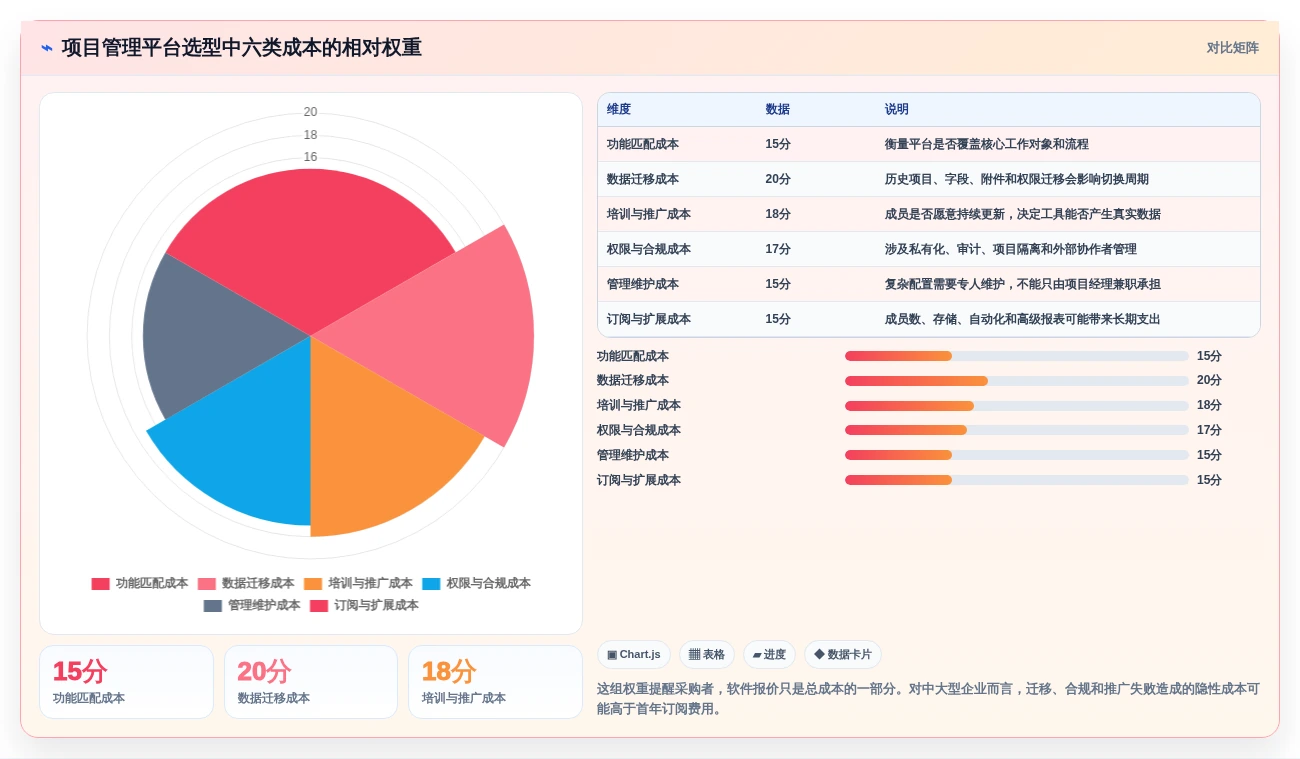
Task: Click the description starting 成员是否愿意持续更新
Action: pyautogui.click(x=1023, y=215)
